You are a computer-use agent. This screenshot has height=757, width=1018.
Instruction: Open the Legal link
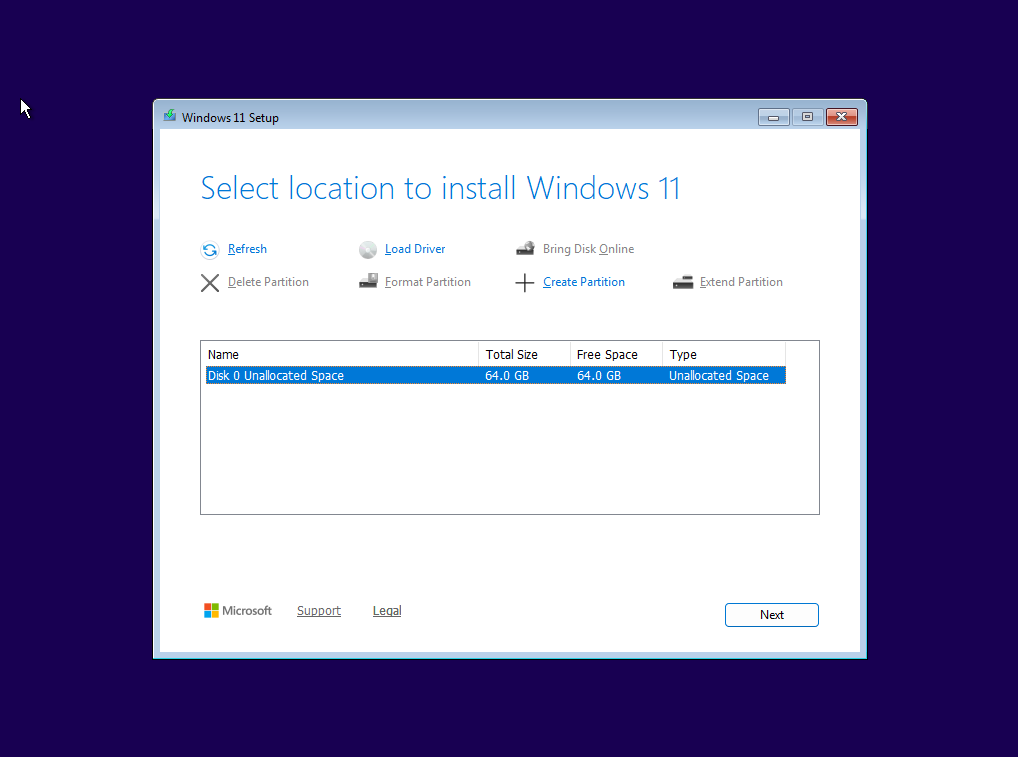[387, 610]
